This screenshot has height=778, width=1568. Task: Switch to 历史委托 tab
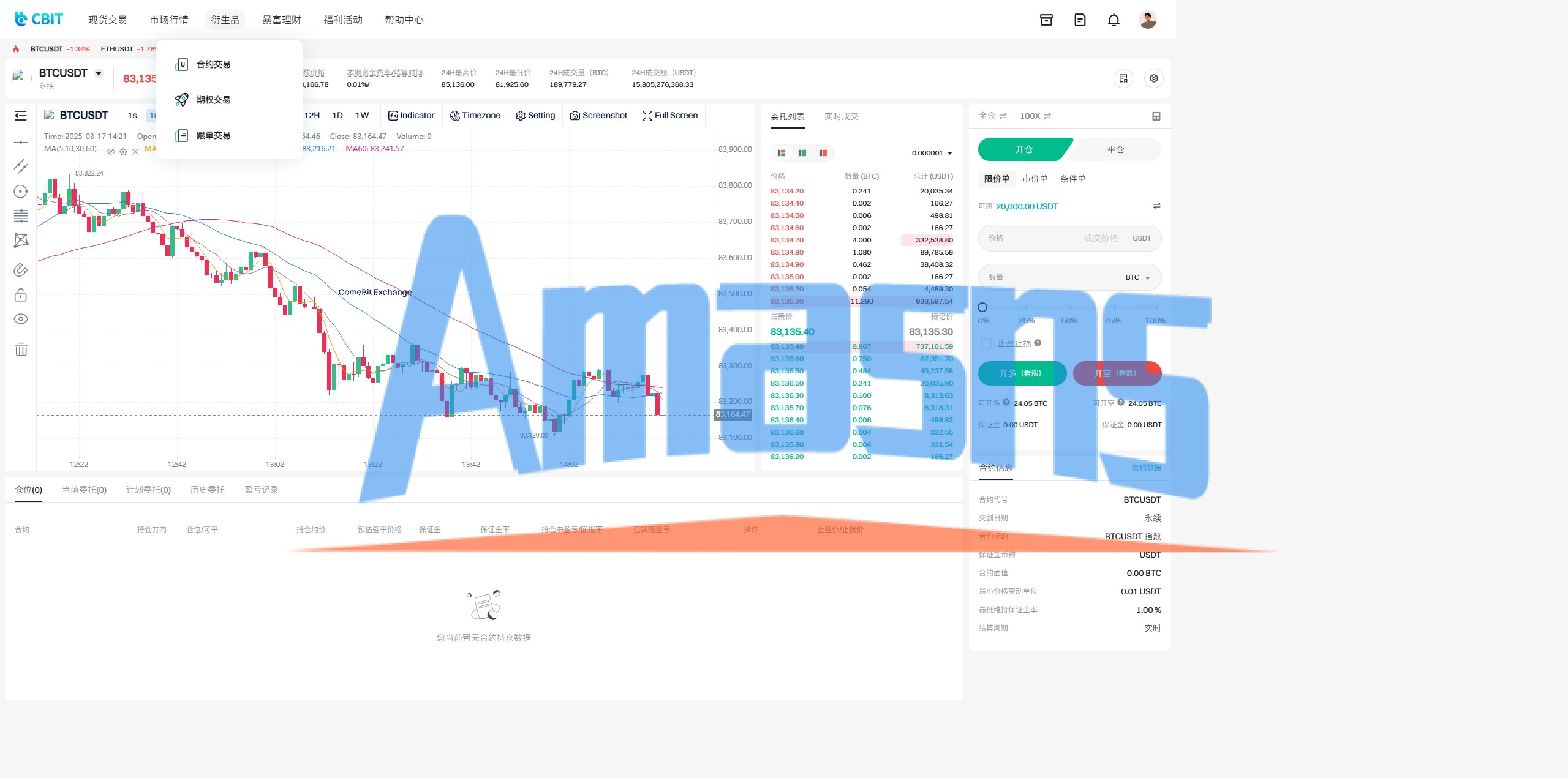(x=207, y=490)
